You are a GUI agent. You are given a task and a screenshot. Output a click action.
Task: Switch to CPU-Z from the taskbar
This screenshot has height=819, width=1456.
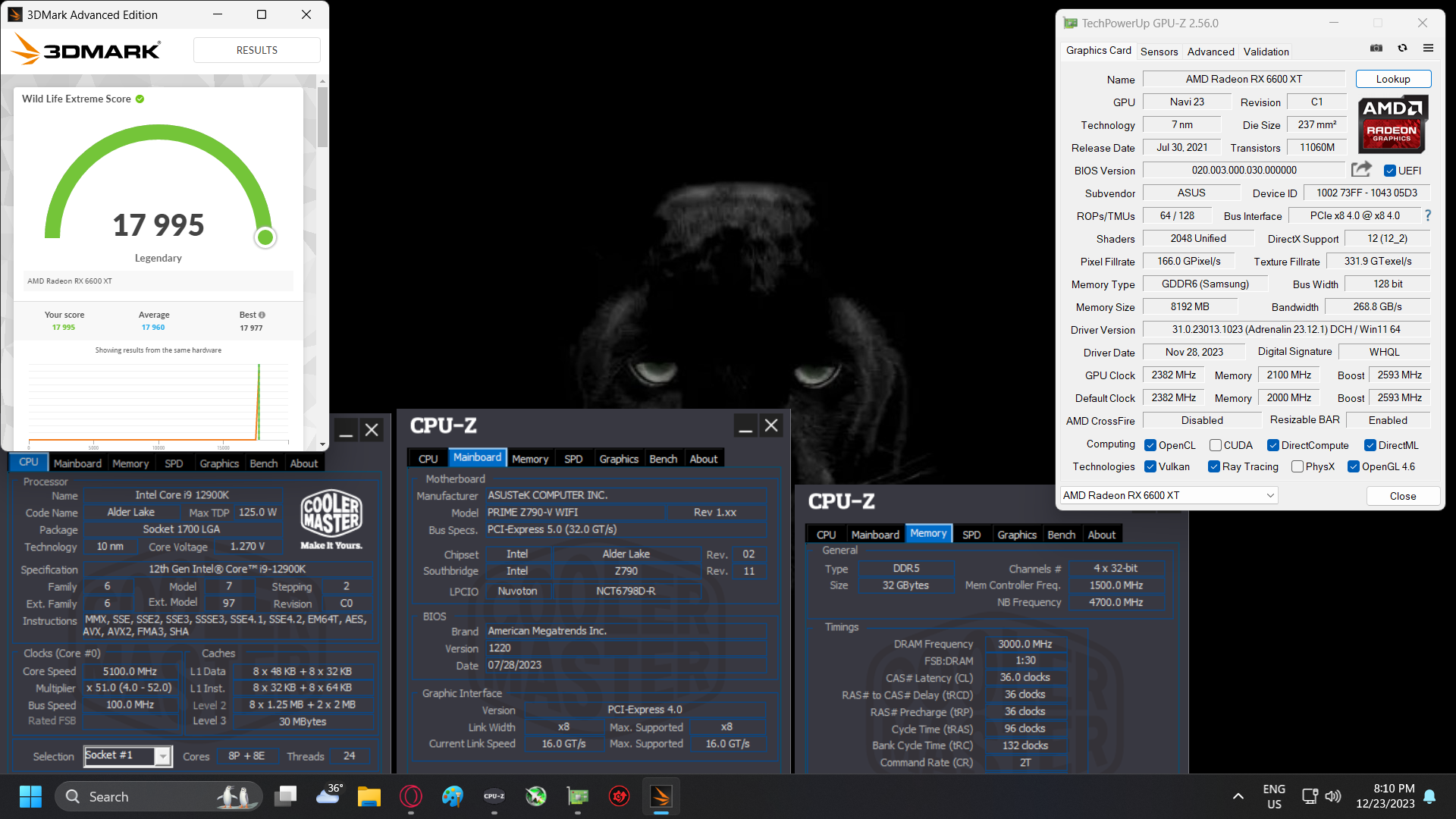[494, 796]
